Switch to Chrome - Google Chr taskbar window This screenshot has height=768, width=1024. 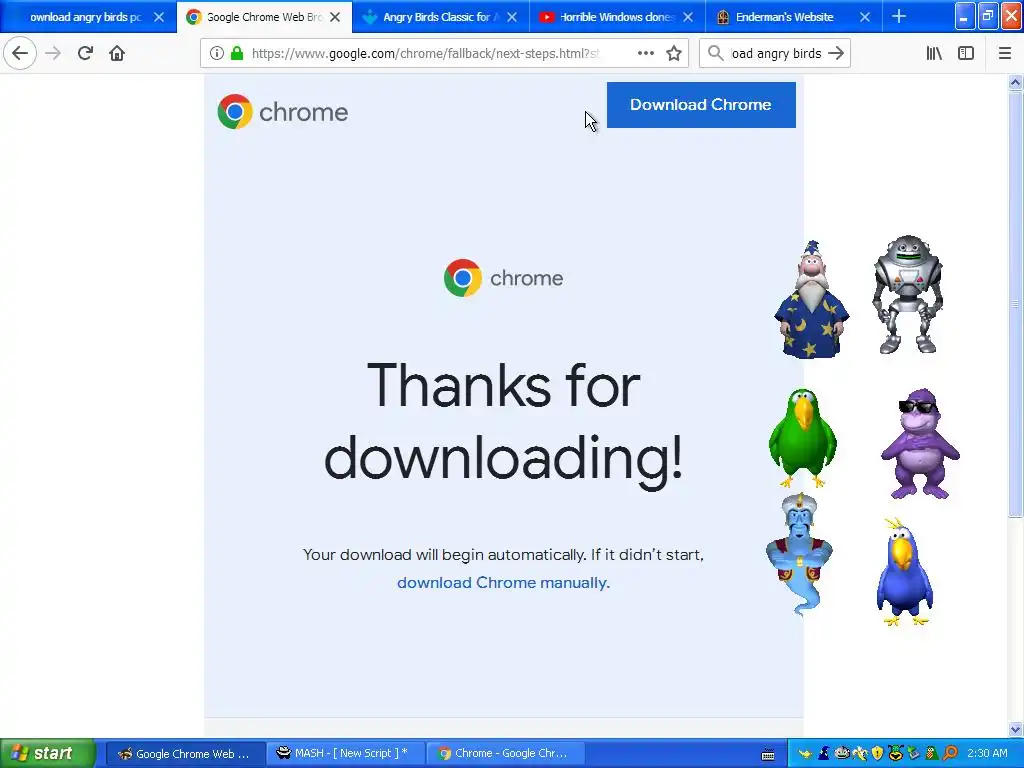504,753
